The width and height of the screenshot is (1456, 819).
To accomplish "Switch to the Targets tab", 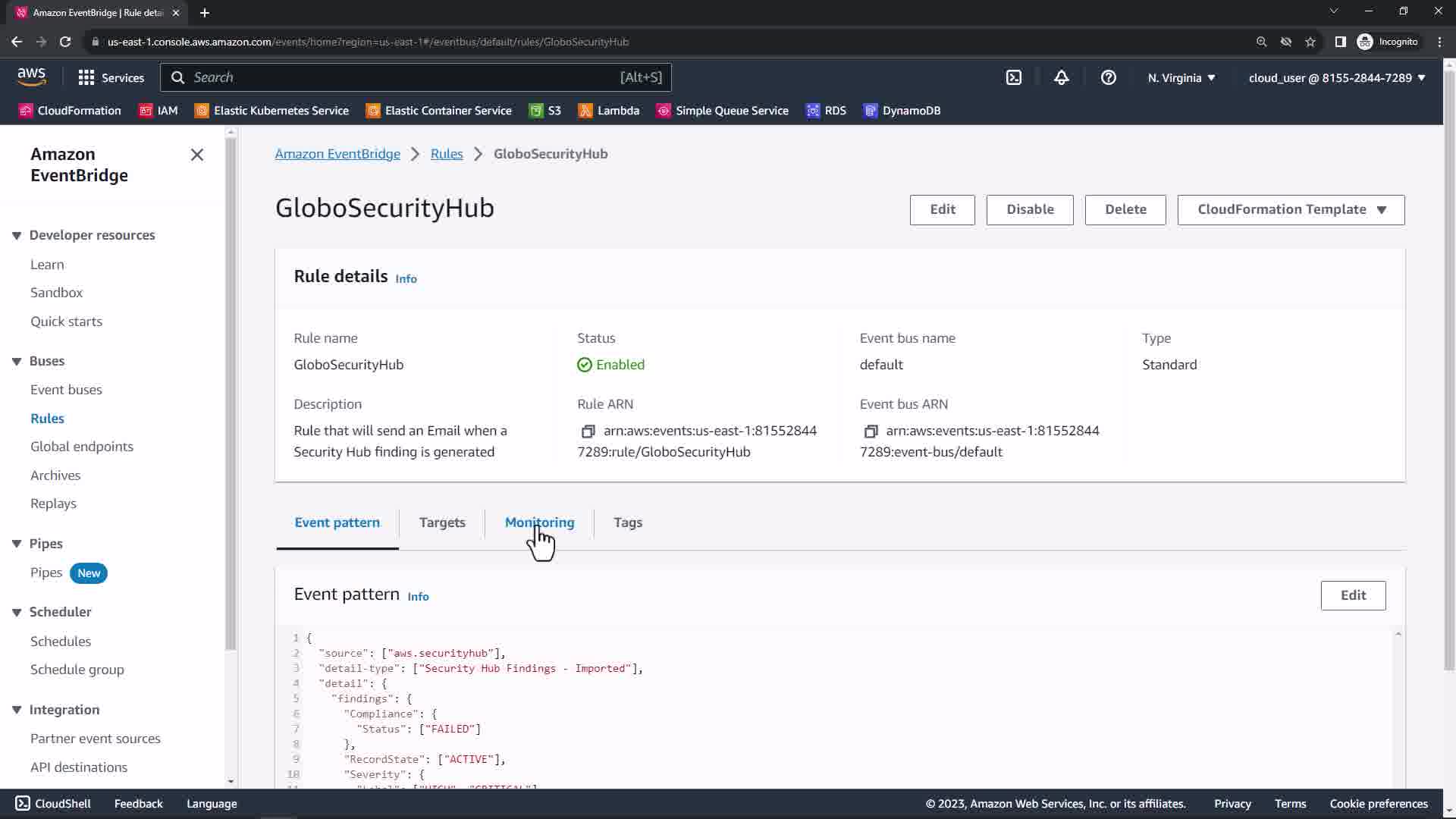I will [442, 522].
